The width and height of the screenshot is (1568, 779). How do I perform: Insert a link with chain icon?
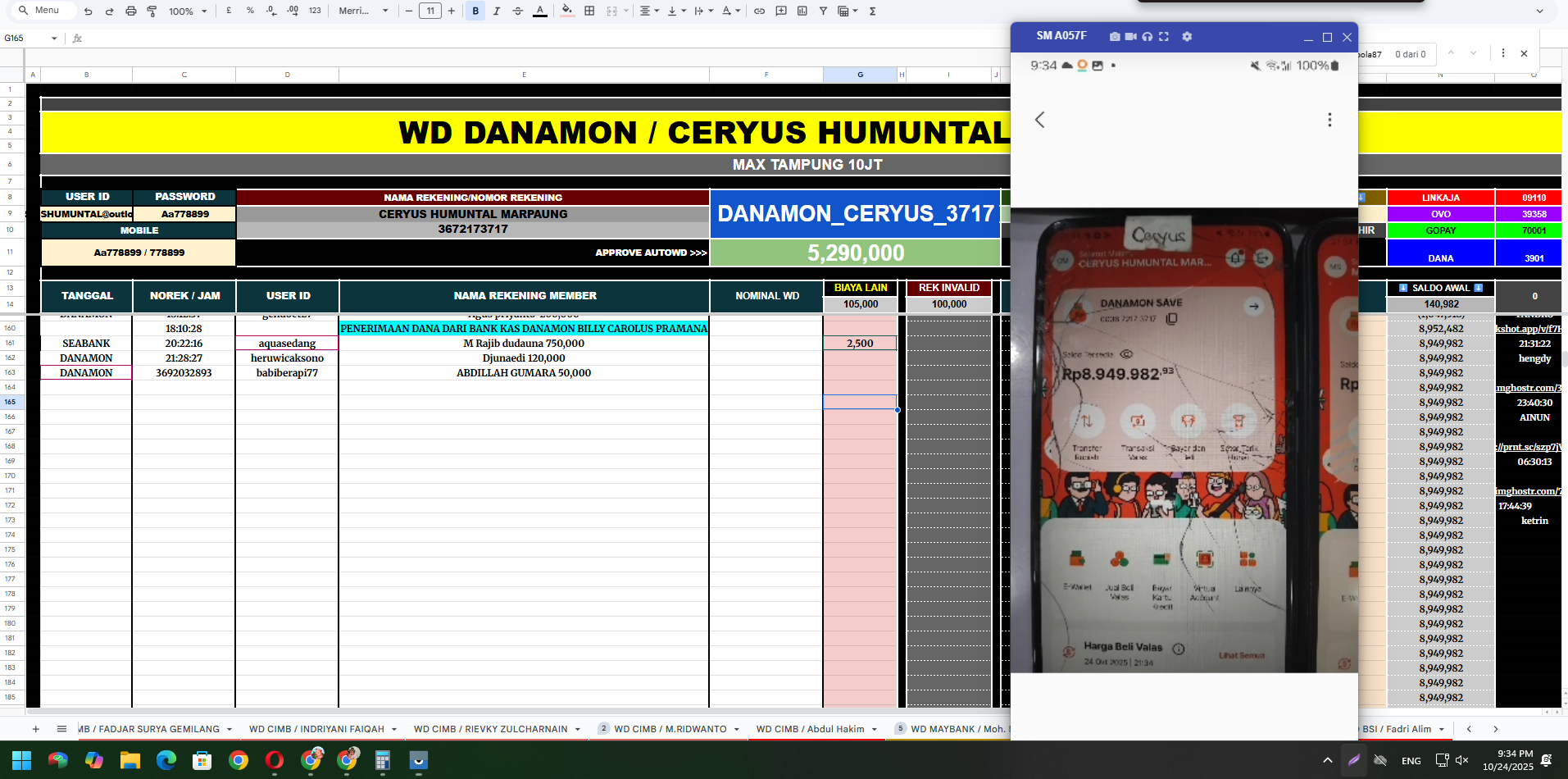point(760,11)
